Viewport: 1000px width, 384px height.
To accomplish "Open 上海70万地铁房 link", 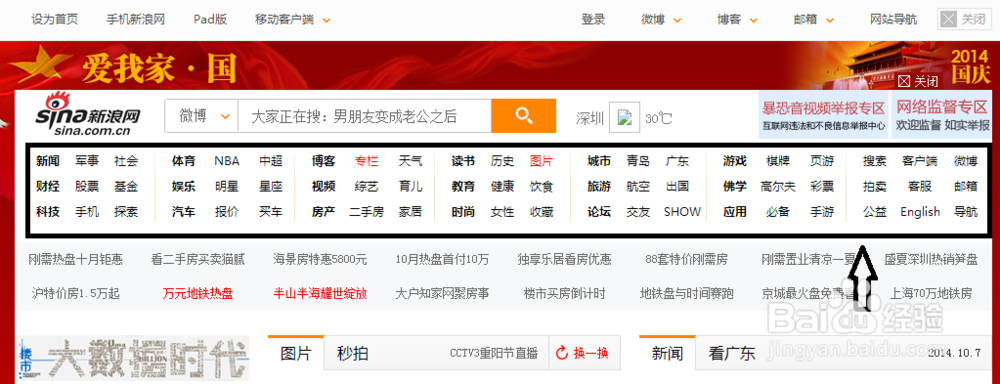I will 931,293.
